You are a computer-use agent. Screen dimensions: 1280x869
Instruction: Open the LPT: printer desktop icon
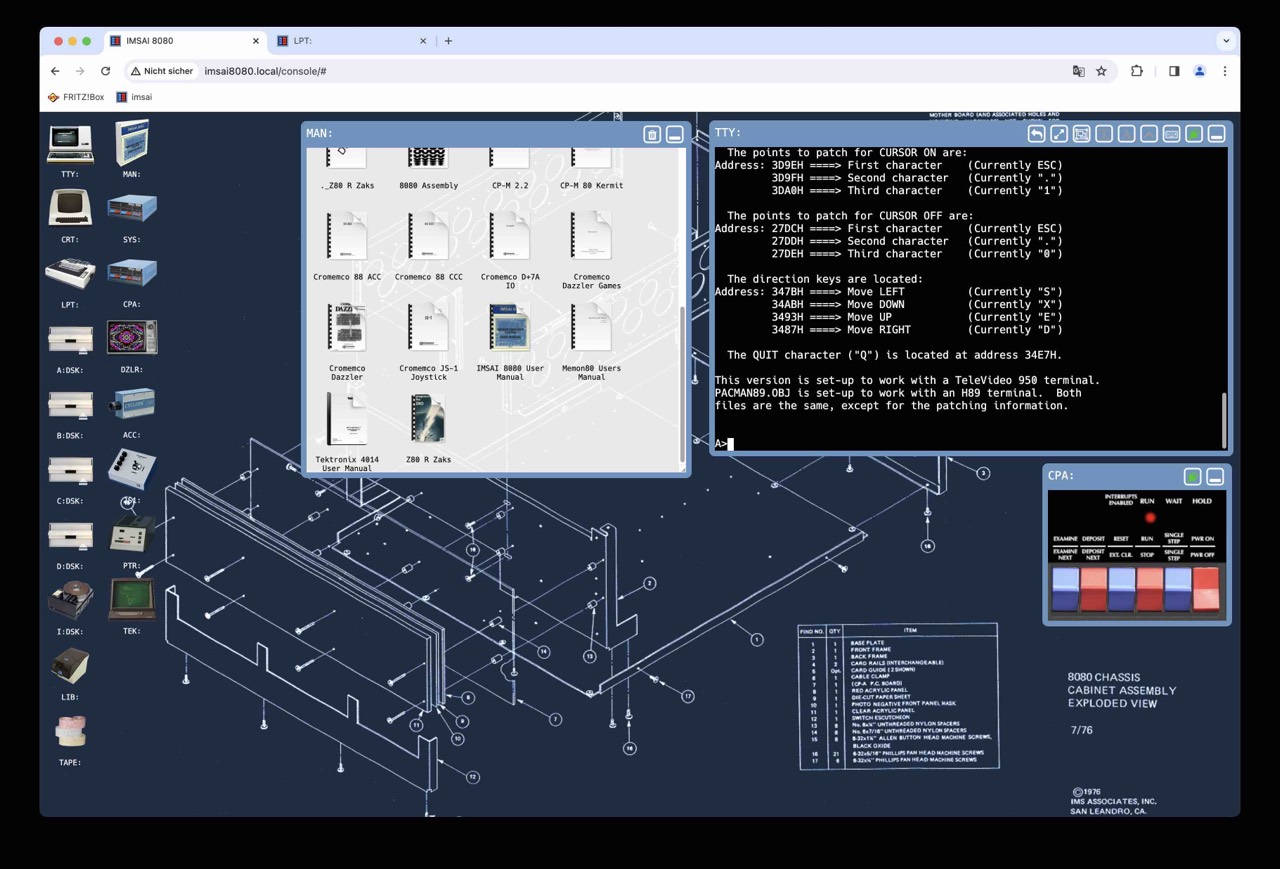(x=70, y=273)
